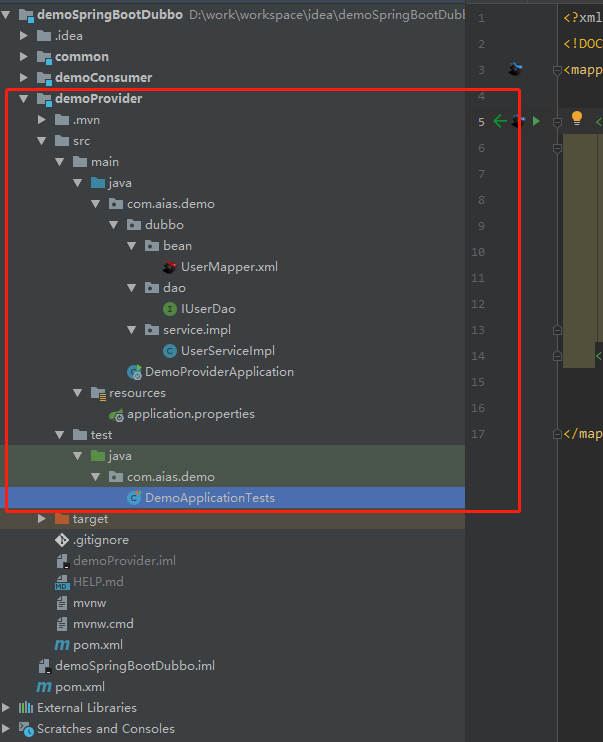
Task: Toggle the code fold marker on line 3
Action: coord(557,70)
